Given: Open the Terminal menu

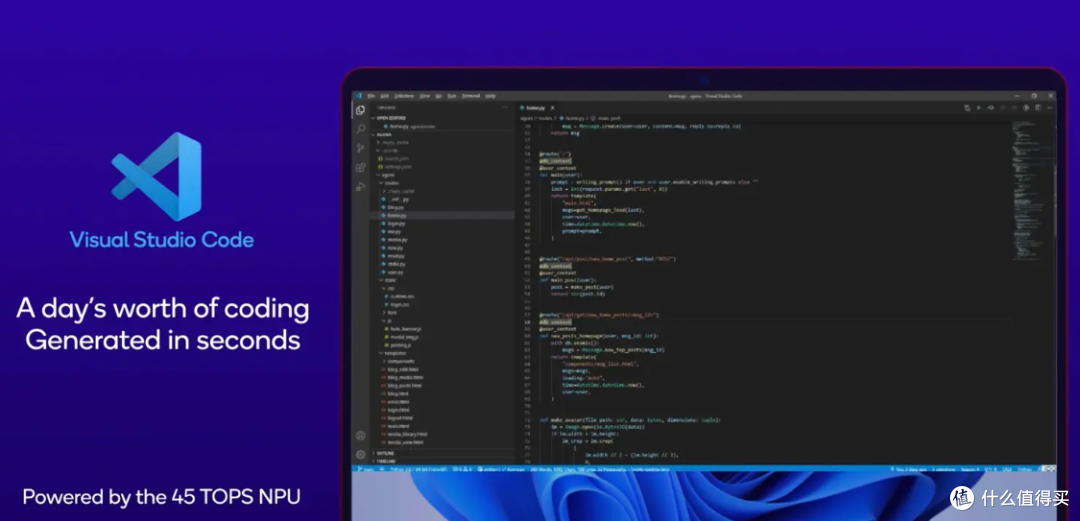Looking at the screenshot, I should [471, 96].
